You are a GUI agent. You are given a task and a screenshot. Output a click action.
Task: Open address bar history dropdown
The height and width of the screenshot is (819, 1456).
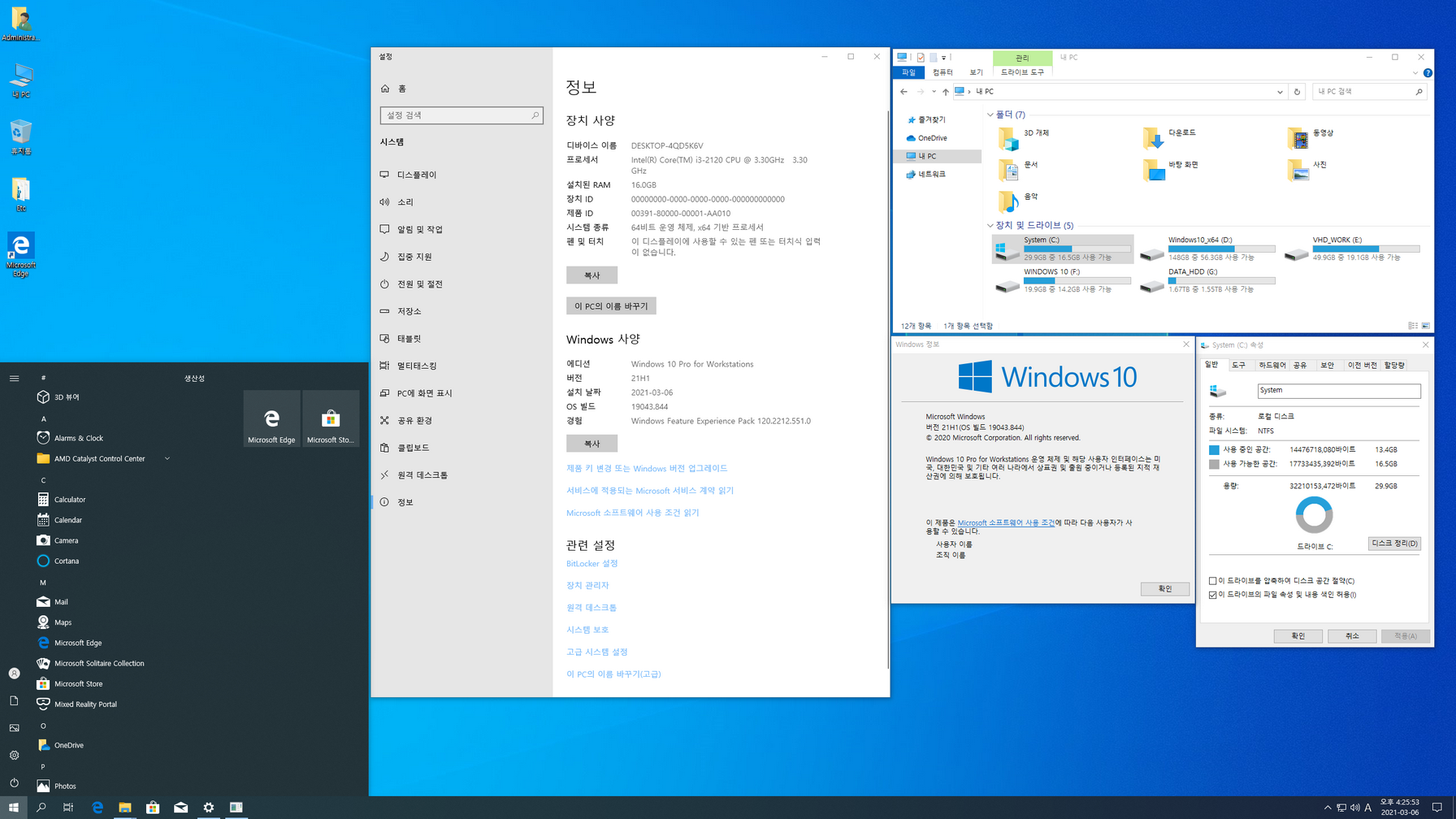tap(1280, 92)
